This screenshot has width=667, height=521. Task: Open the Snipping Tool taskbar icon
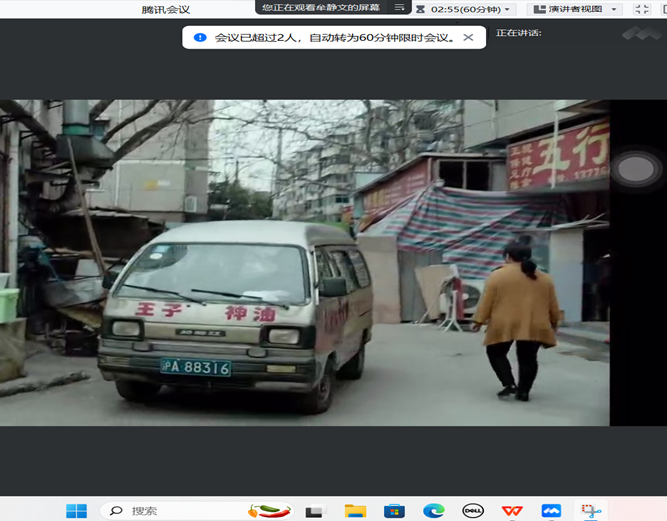tap(591, 510)
